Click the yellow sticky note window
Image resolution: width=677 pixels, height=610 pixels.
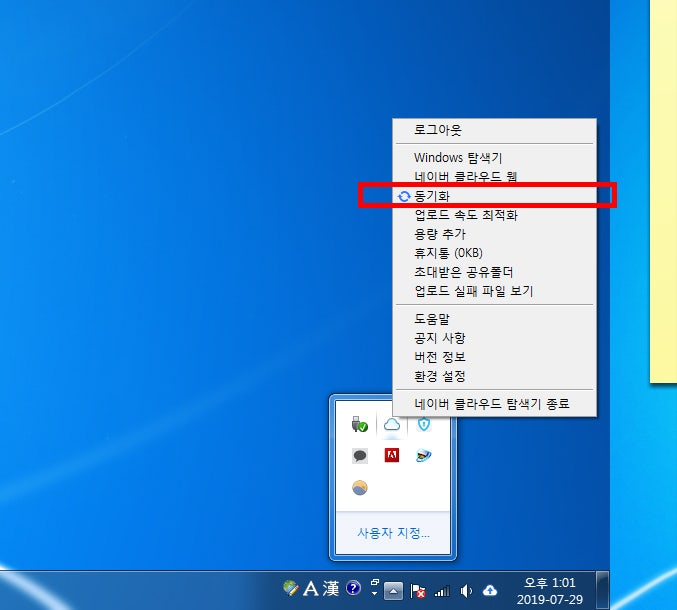(x=664, y=191)
